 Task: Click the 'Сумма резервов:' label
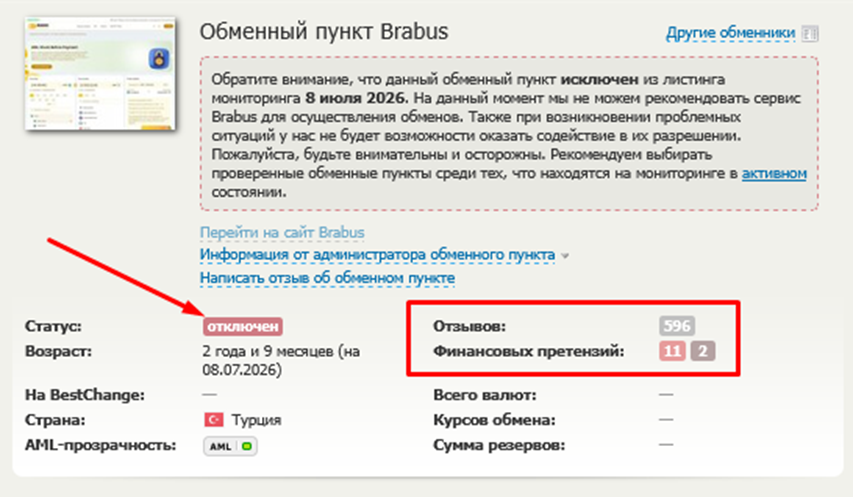point(499,445)
